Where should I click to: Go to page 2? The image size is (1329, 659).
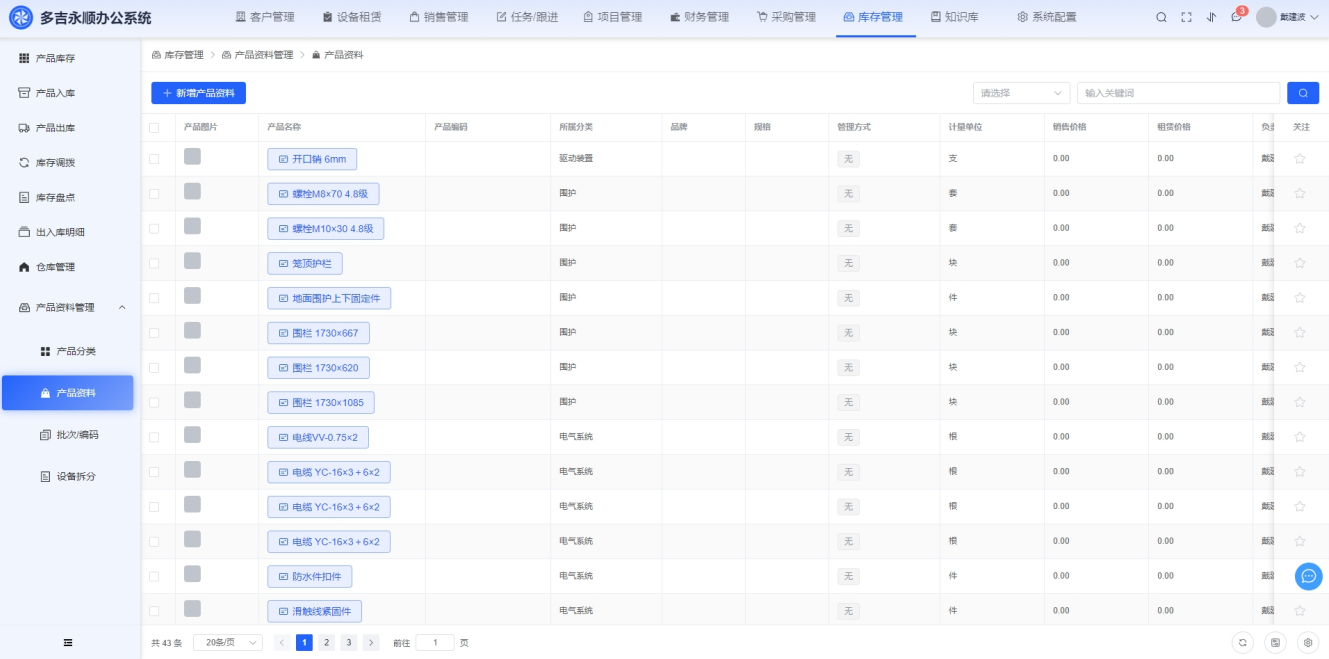point(327,643)
